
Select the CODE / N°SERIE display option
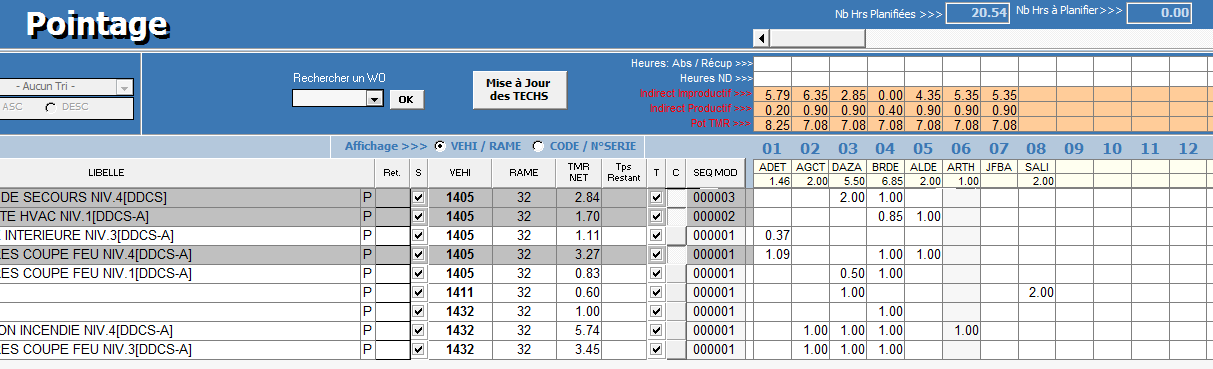click(x=538, y=146)
